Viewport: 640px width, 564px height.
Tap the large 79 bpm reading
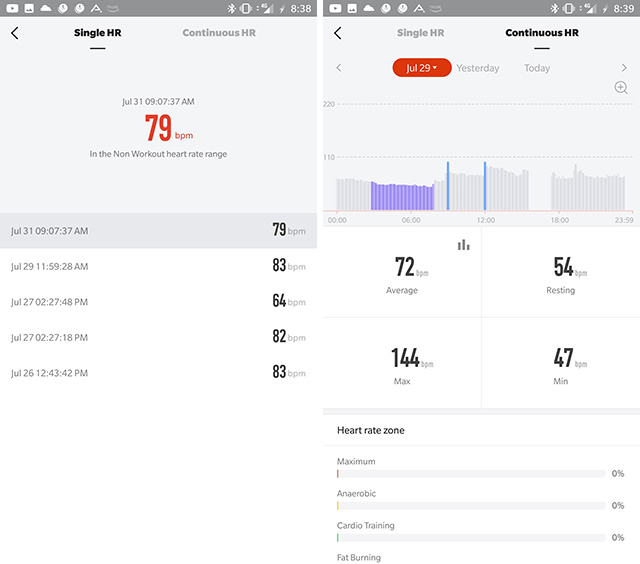pyautogui.click(x=169, y=128)
